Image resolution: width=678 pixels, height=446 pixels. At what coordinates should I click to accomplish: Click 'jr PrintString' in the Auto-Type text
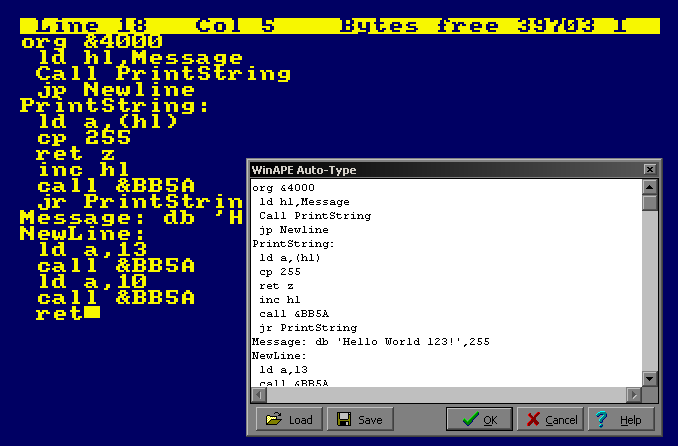tap(308, 327)
